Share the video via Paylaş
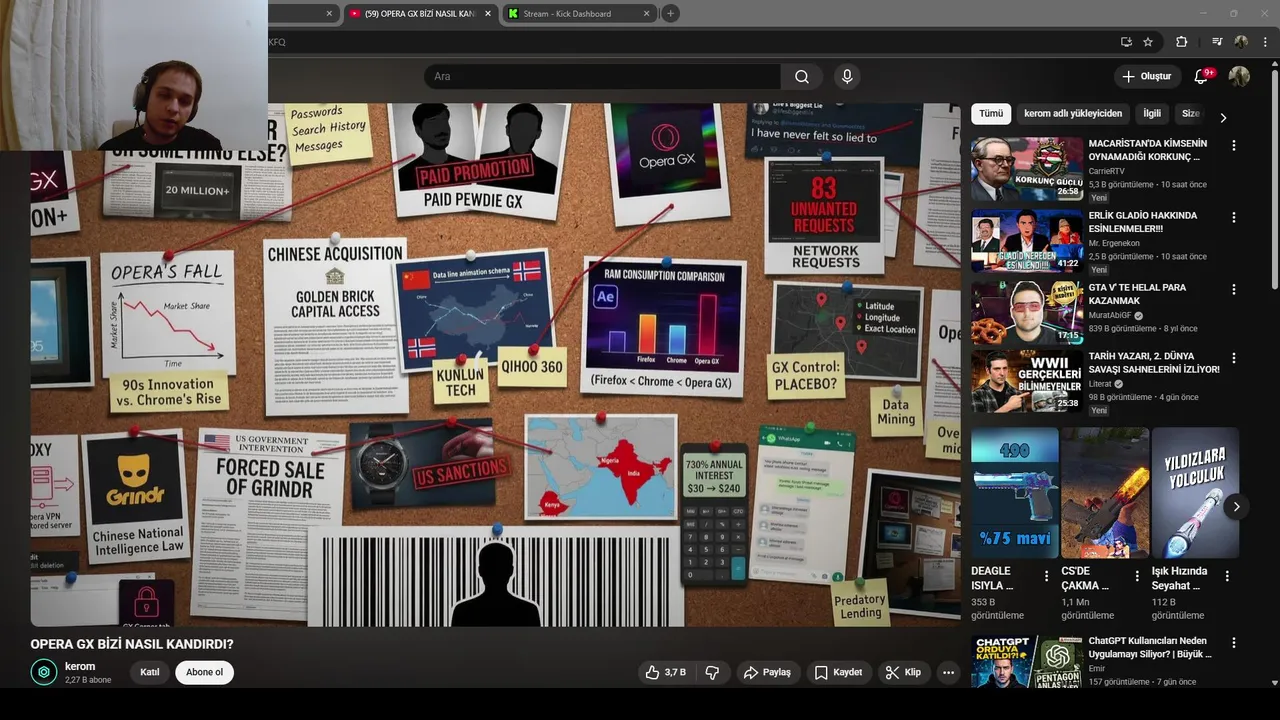1280x720 pixels. click(767, 672)
